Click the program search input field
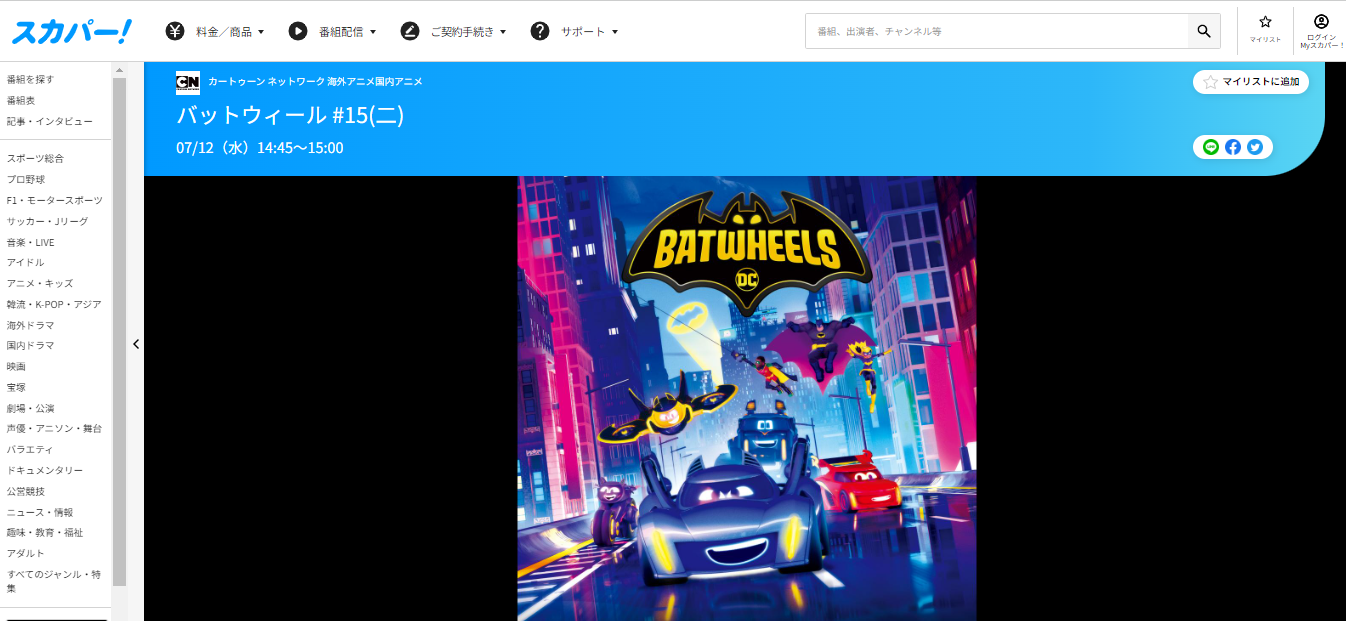The height and width of the screenshot is (621, 1346). tap(995, 32)
